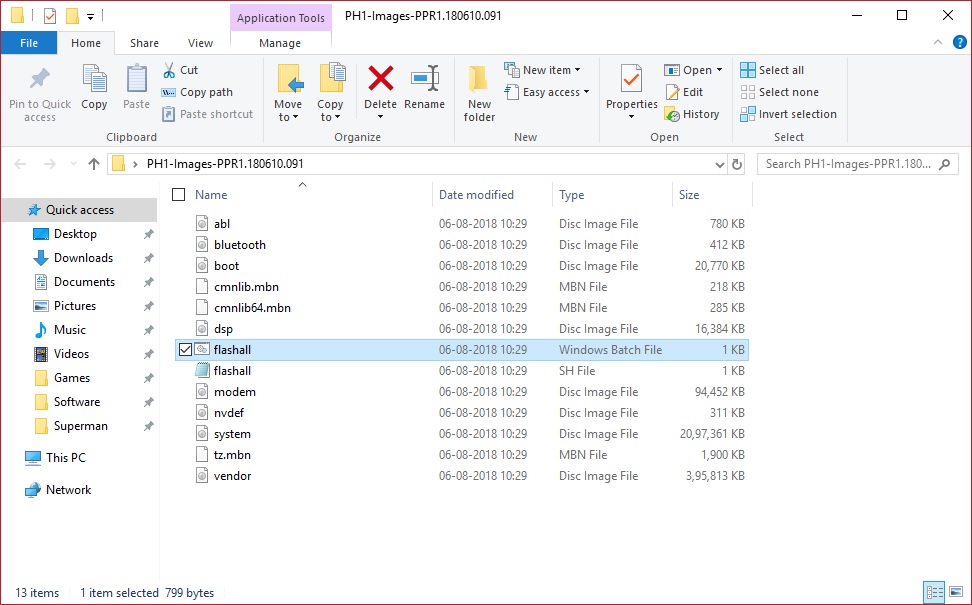The height and width of the screenshot is (605, 972).
Task: Open the recent locations dropdown arrow
Action: click(73, 164)
